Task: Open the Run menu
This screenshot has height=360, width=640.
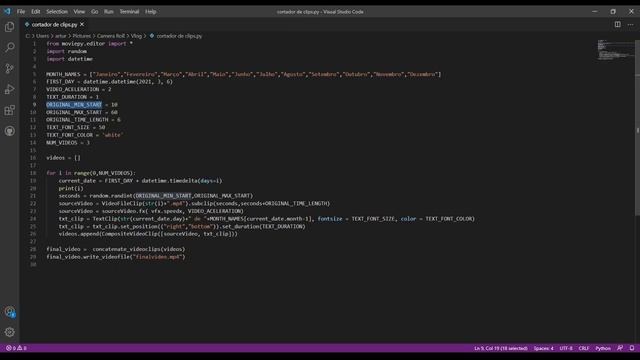Action: pyautogui.click(x=109, y=11)
